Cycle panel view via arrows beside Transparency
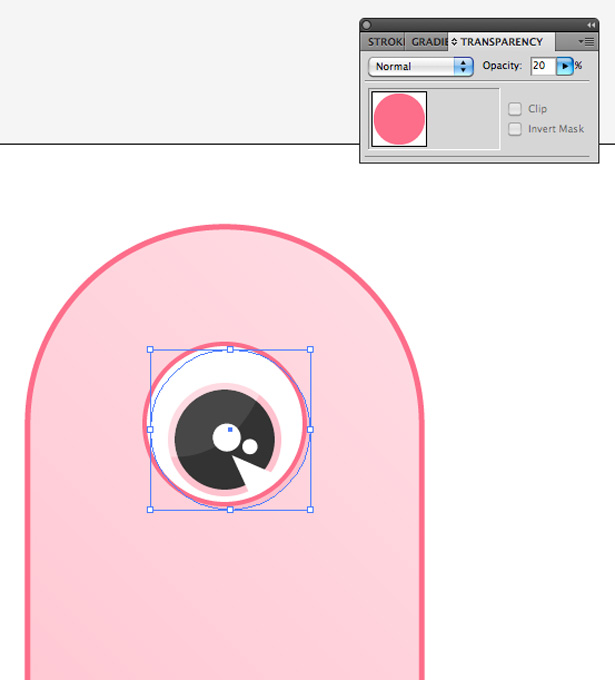 click(x=454, y=42)
